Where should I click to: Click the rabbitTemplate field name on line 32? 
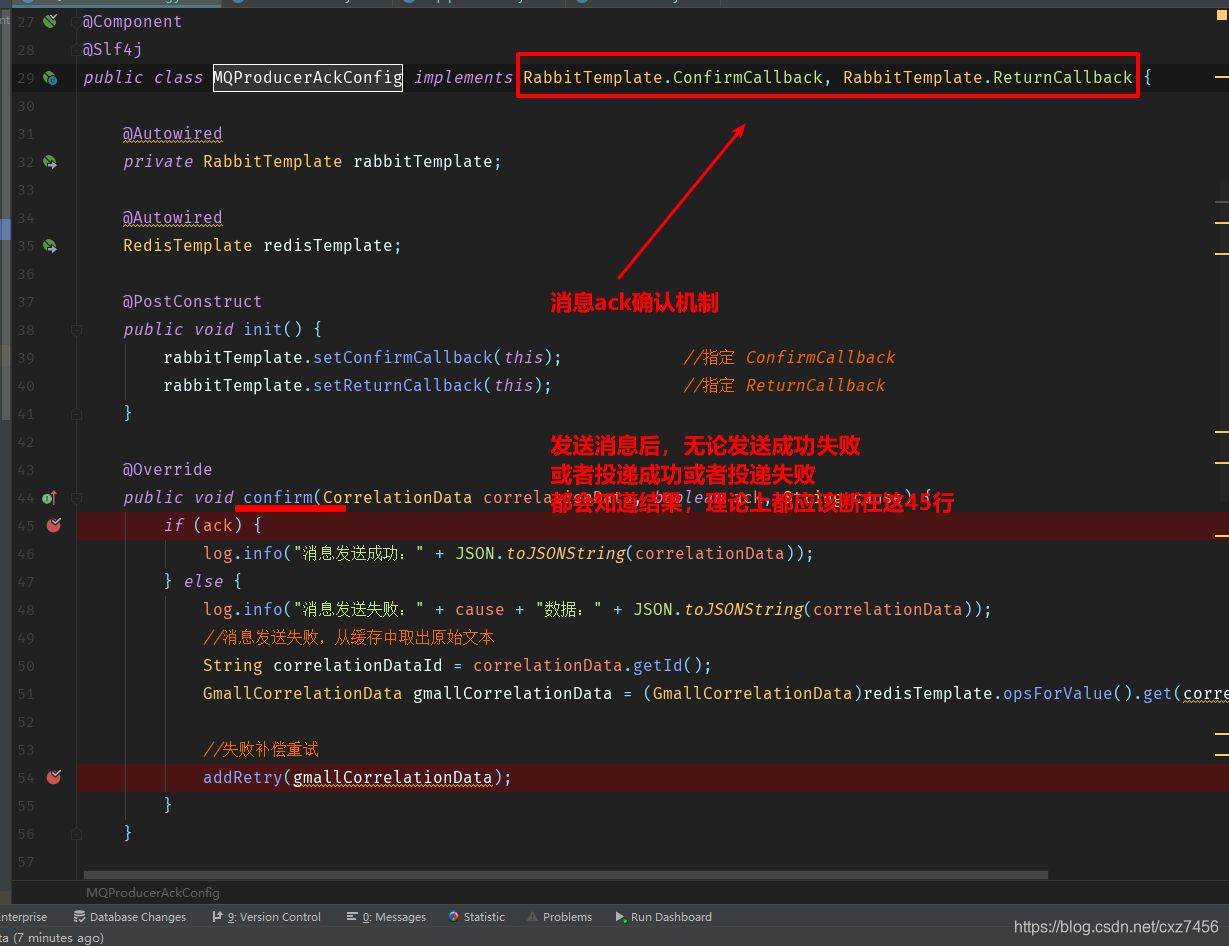click(423, 161)
